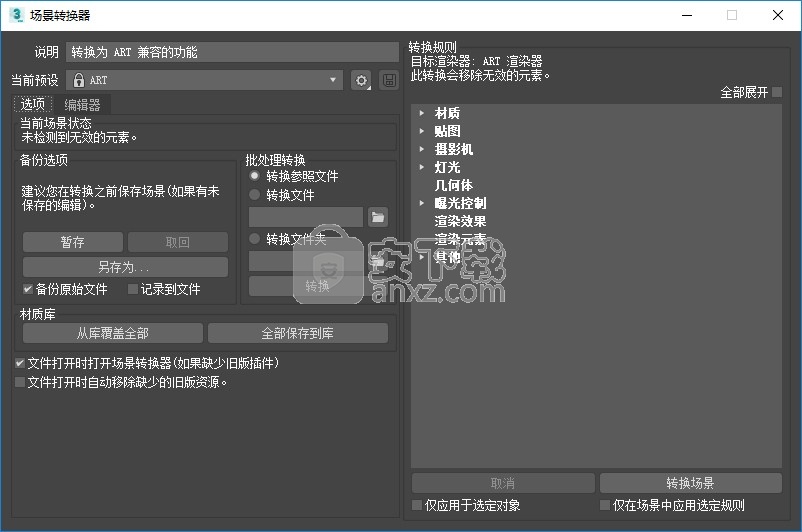Select the 转换文件 radio button
This screenshot has width=802, height=532.
[x=254, y=194]
